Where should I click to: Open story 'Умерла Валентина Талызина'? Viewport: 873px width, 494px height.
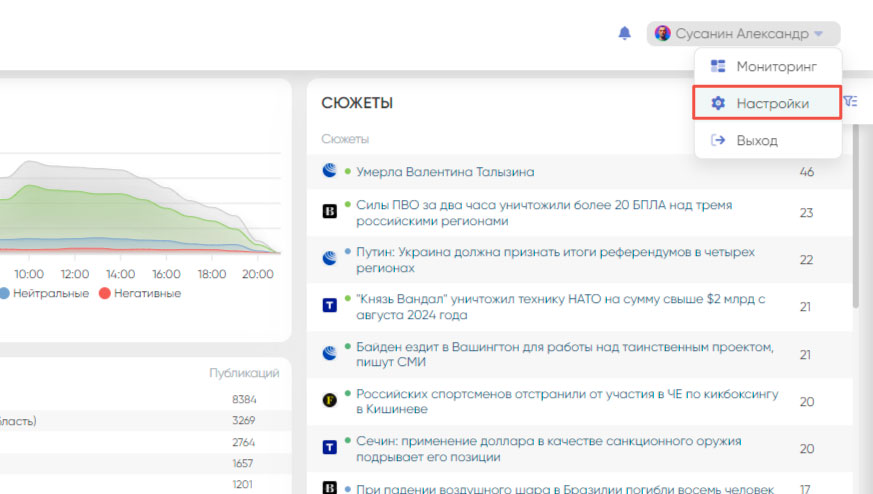(x=445, y=172)
